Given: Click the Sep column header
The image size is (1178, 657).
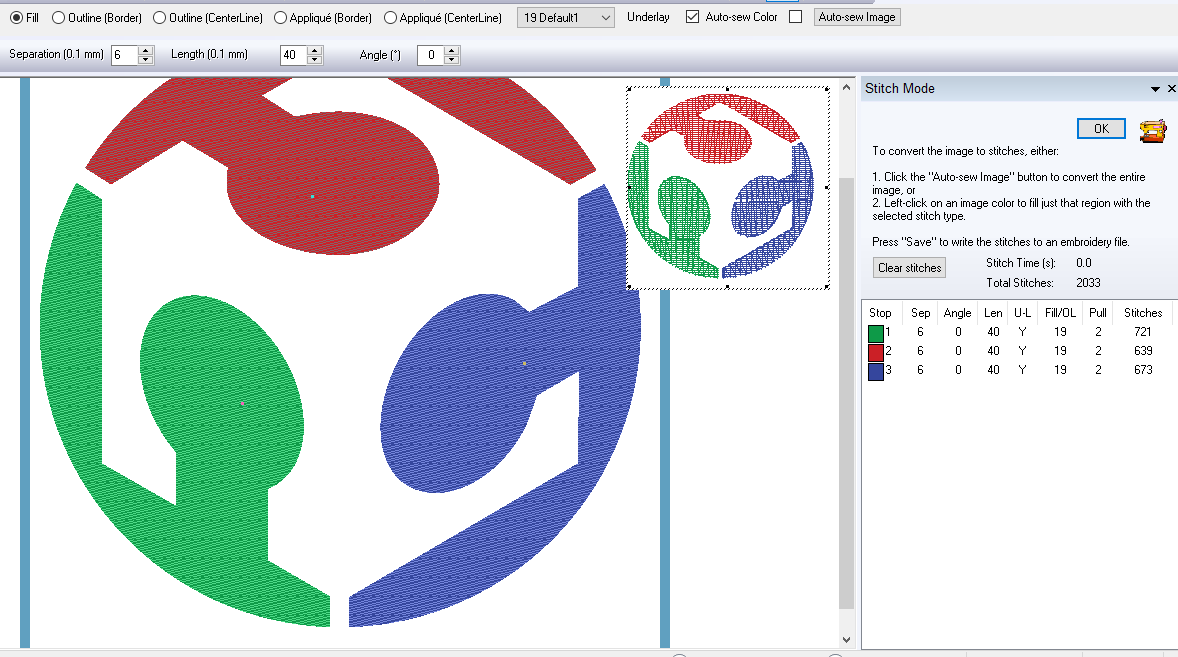Looking at the screenshot, I should tap(920, 313).
